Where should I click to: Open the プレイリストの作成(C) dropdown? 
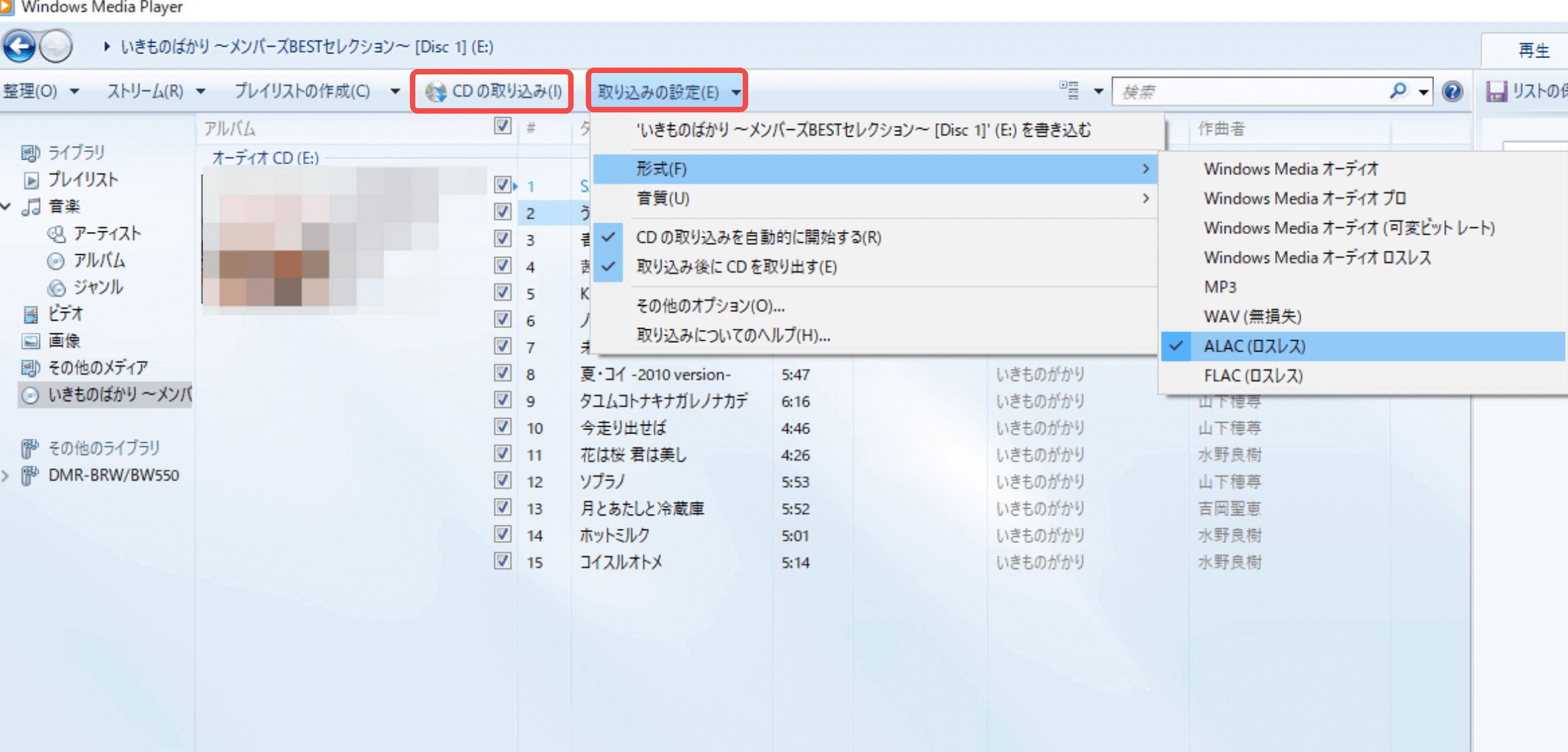pyautogui.click(x=317, y=91)
